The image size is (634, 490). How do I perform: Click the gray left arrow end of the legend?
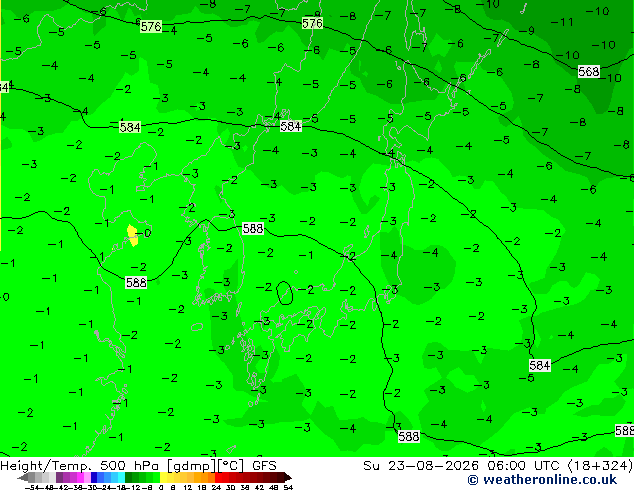click(23, 478)
